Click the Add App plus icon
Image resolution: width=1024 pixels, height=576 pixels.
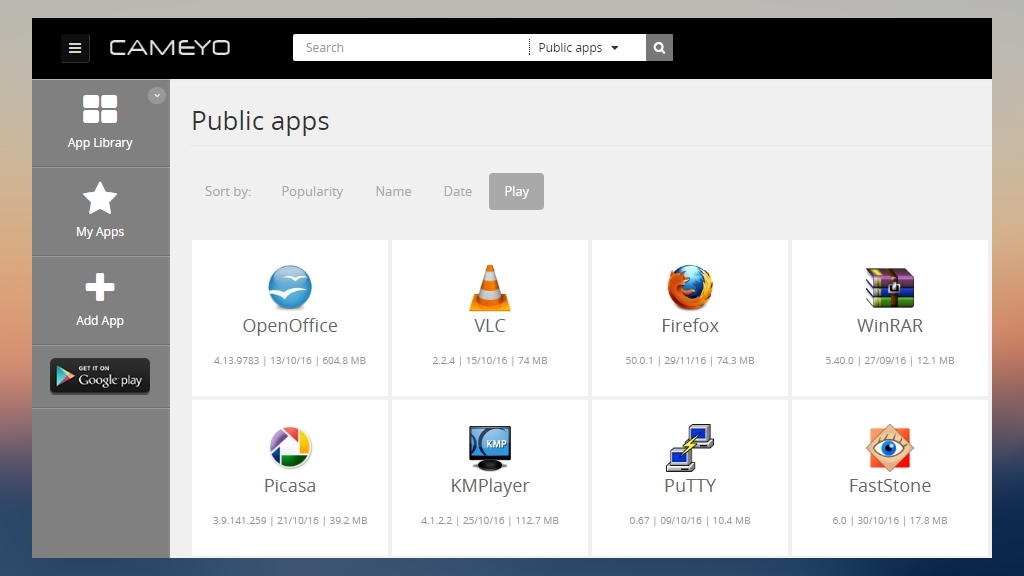[100, 287]
